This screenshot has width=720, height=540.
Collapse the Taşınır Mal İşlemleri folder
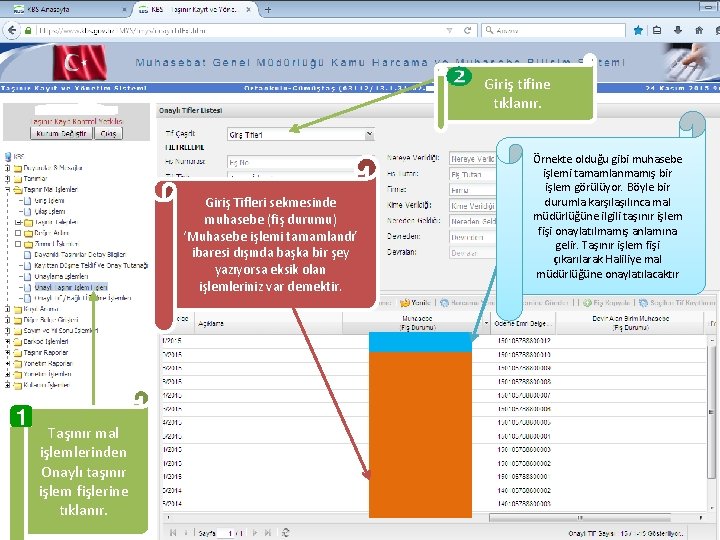7,189
